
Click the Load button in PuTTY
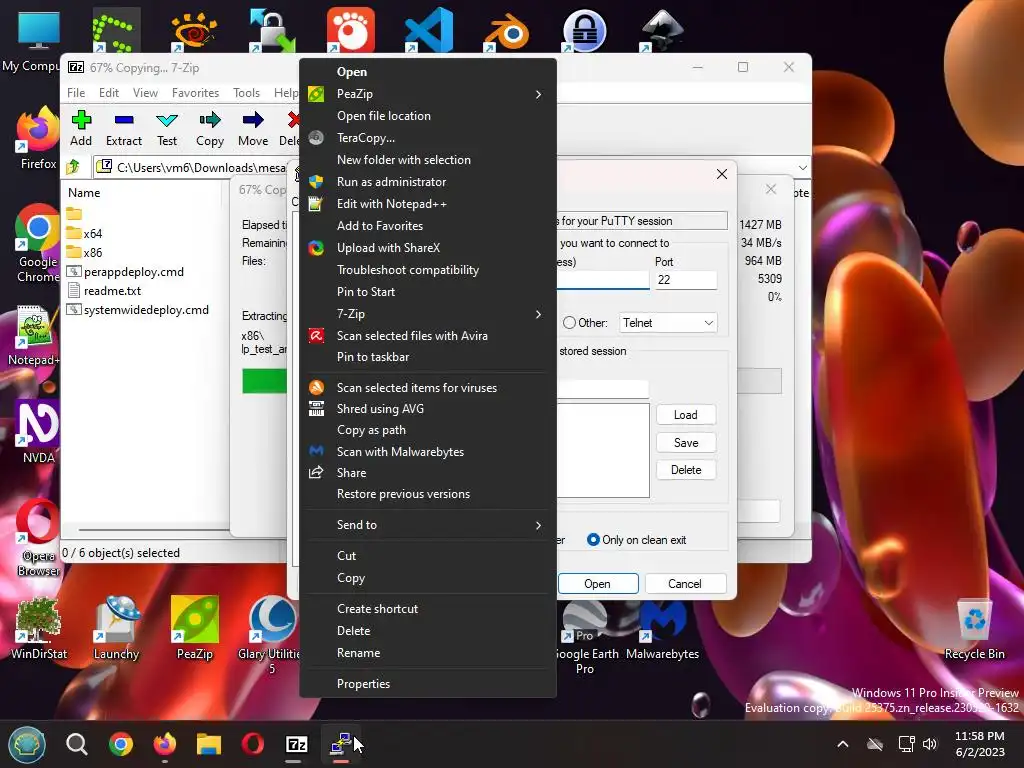point(686,415)
